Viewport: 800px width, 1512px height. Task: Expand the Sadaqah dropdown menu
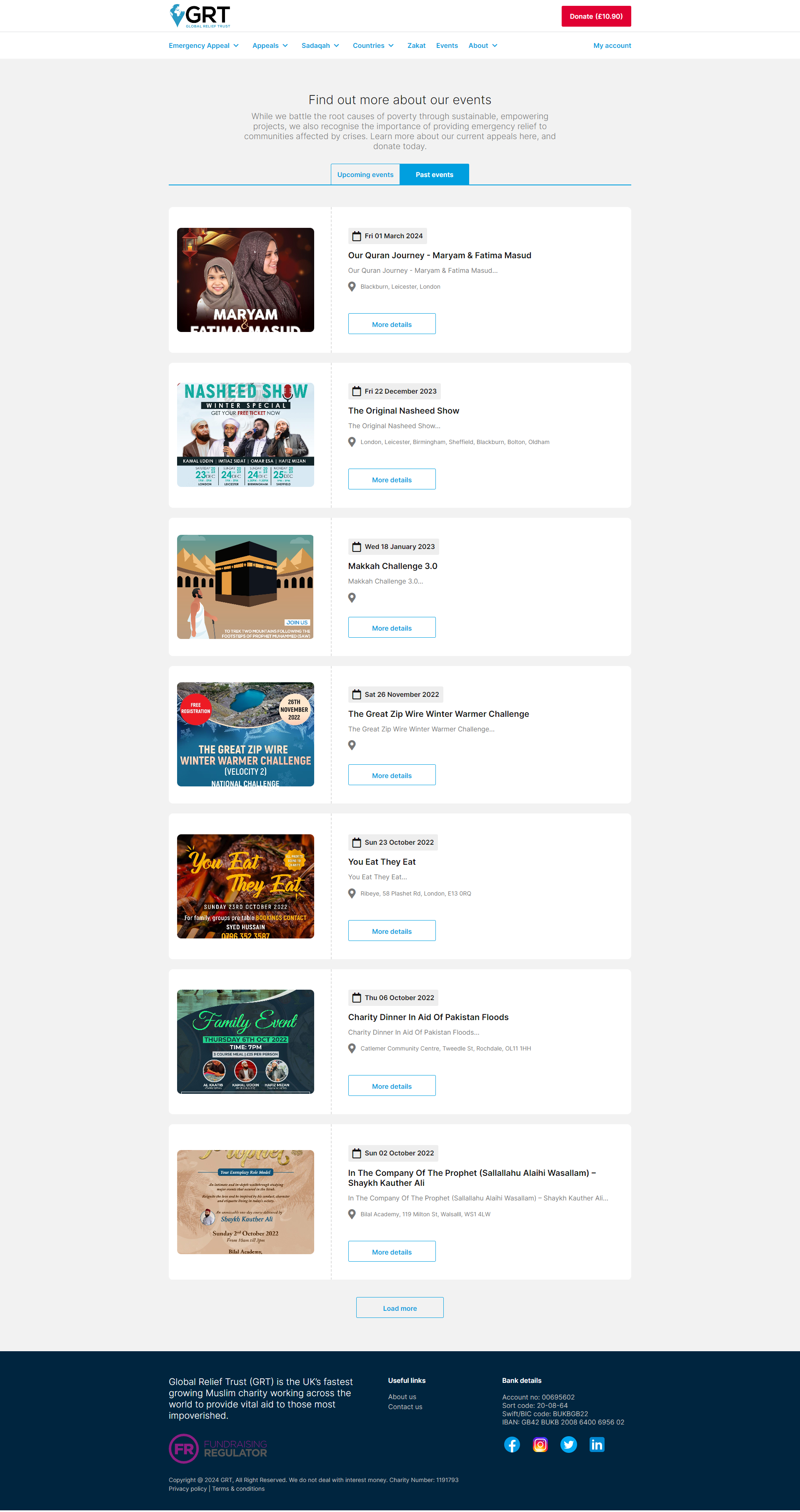coord(320,46)
